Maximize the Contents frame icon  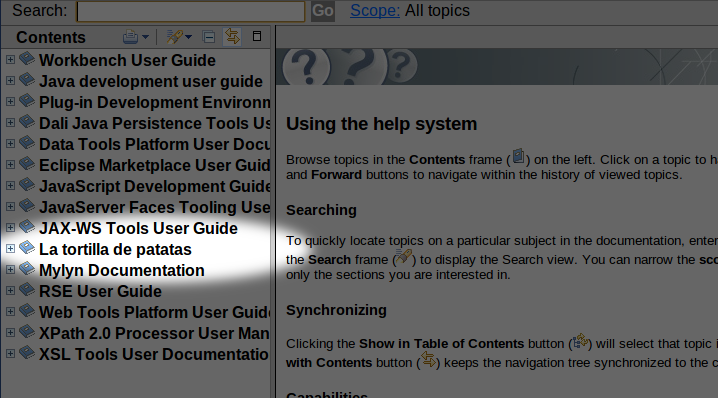[x=257, y=36]
